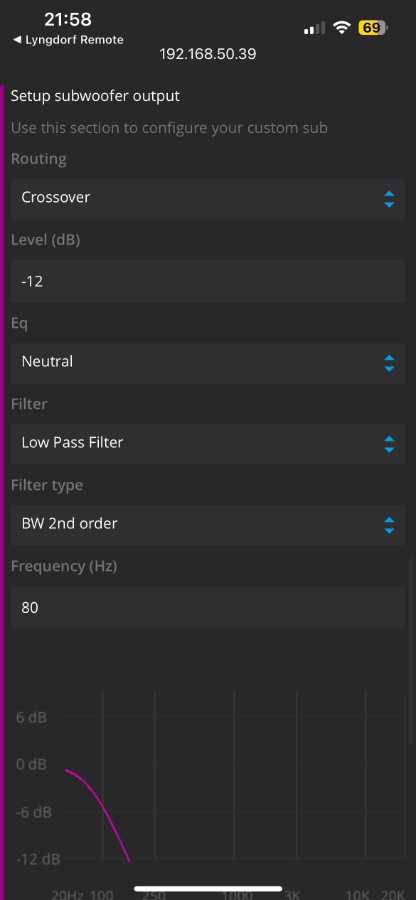Tap the 21:58 clock in status bar

[68, 20]
